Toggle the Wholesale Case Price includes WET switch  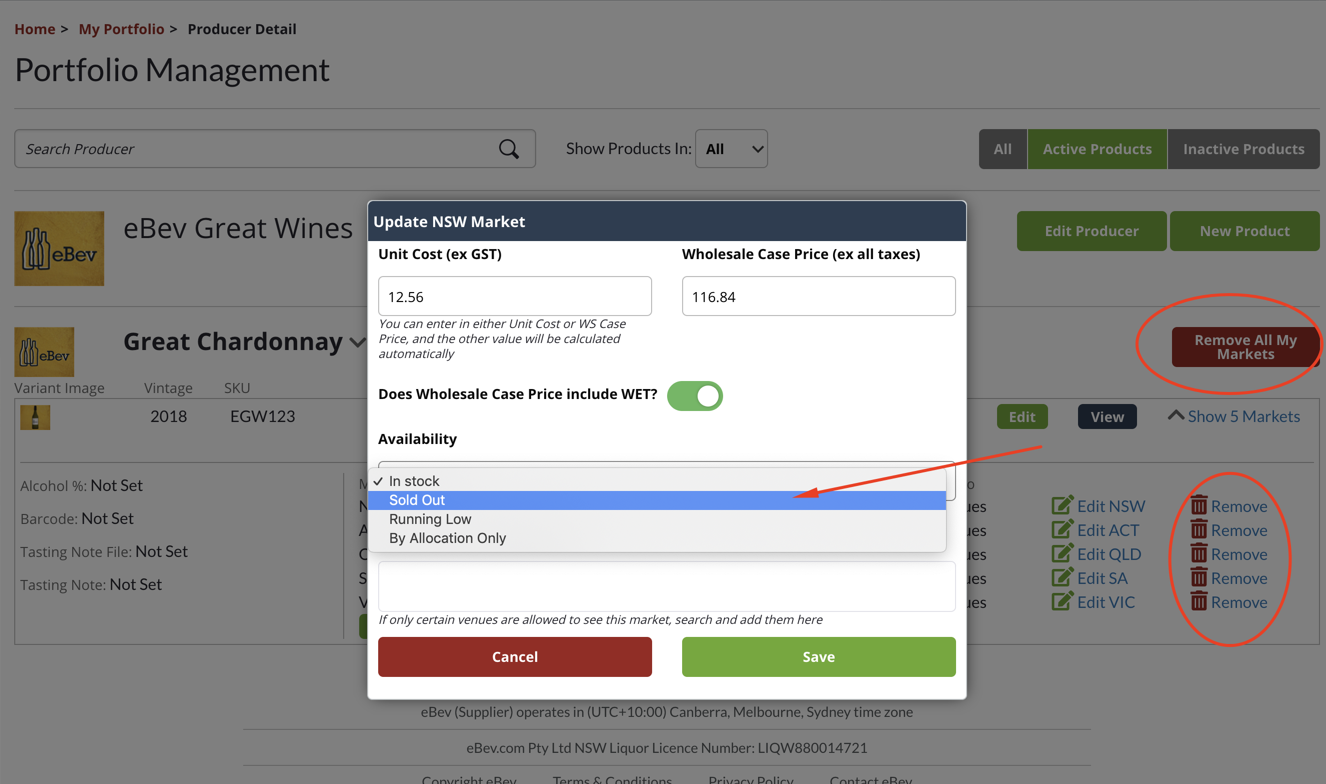(x=695, y=396)
